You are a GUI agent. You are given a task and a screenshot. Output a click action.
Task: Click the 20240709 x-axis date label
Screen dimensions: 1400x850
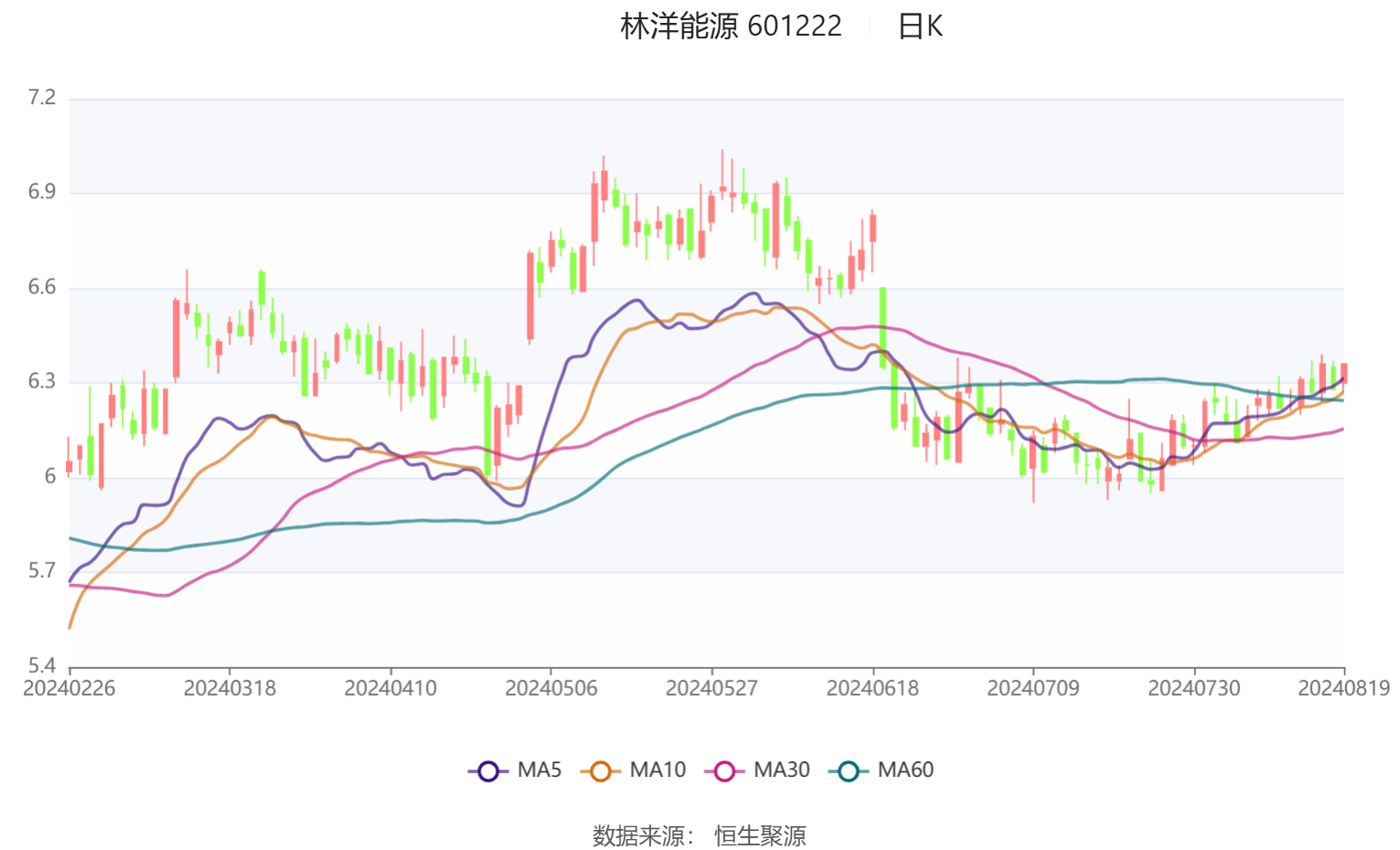coord(1033,688)
